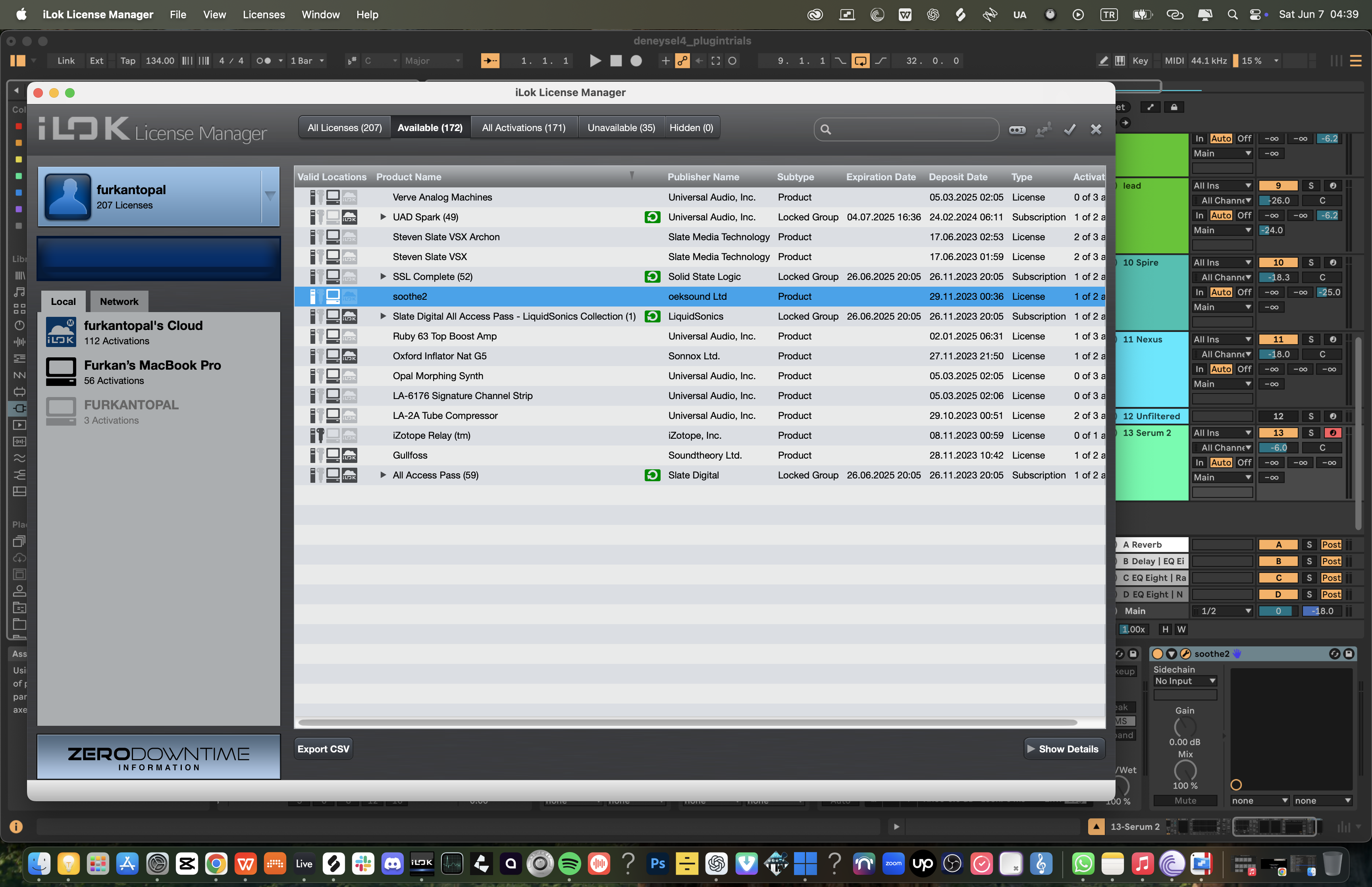Switch to the All Licenses (207) tab
The image size is (1372, 887).
tap(344, 128)
